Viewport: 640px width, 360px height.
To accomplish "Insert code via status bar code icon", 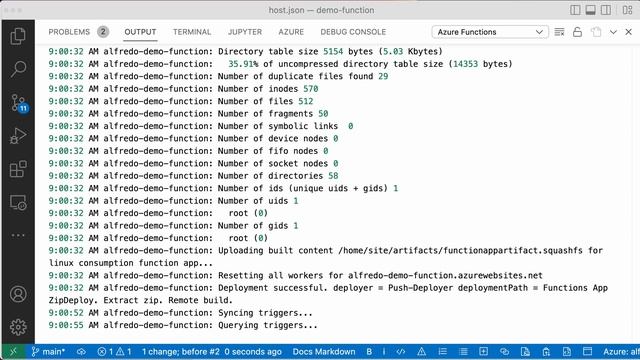I will [x=401, y=351].
